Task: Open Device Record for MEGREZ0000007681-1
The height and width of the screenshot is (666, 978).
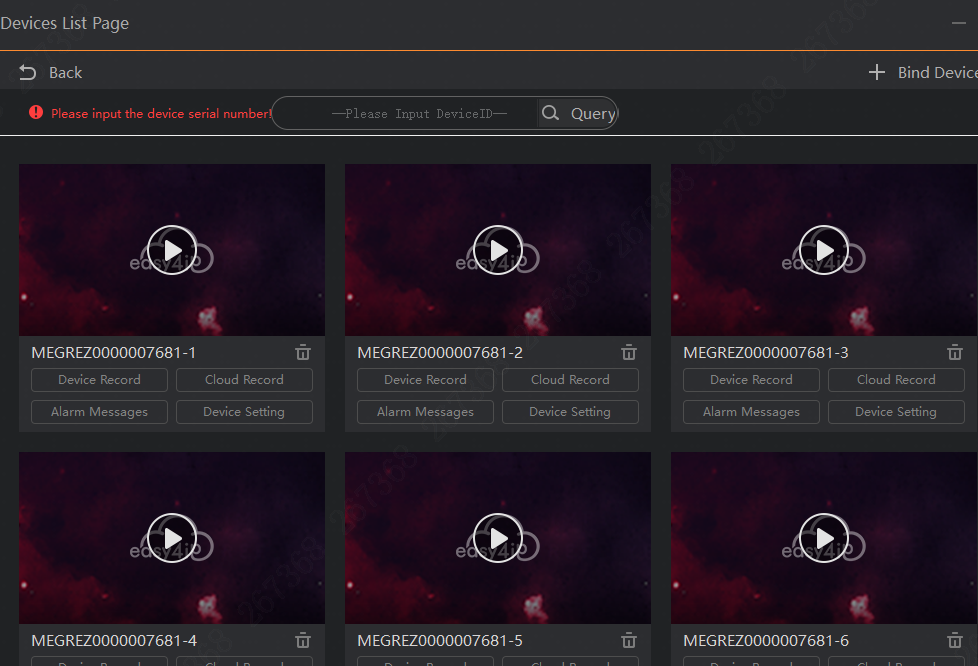Action: 99,380
